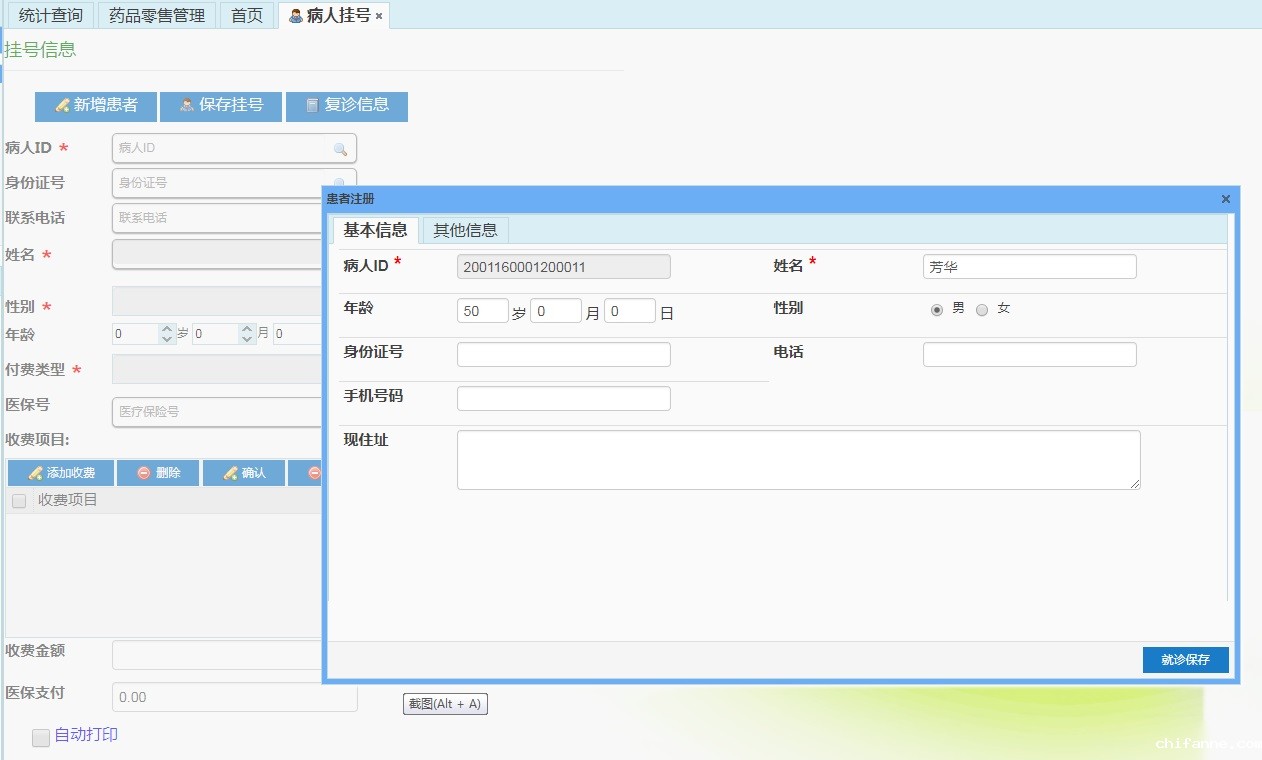Click the 医保支付 field showing 0.00
The width and height of the screenshot is (1262, 760).
234,697
